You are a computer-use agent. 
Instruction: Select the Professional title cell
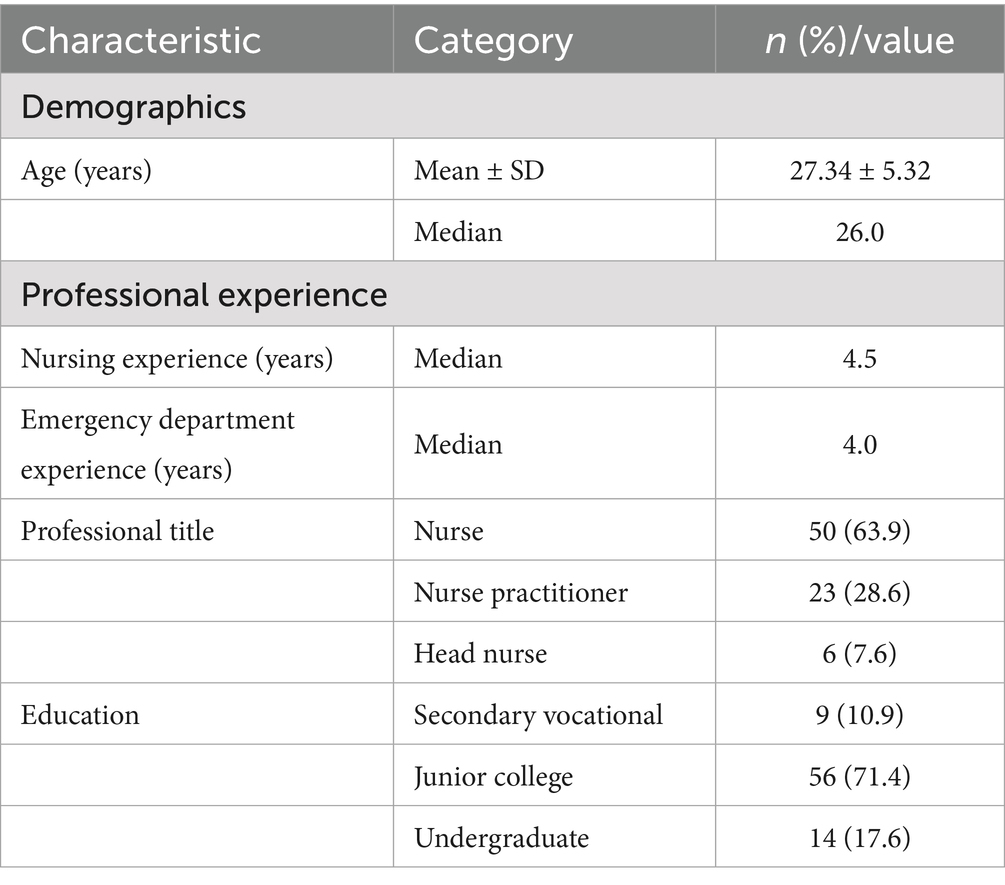tap(117, 529)
